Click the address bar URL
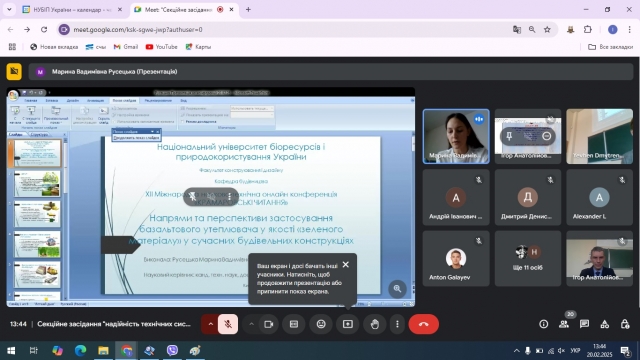640x360 pixels. pyautogui.click(x=138, y=29)
